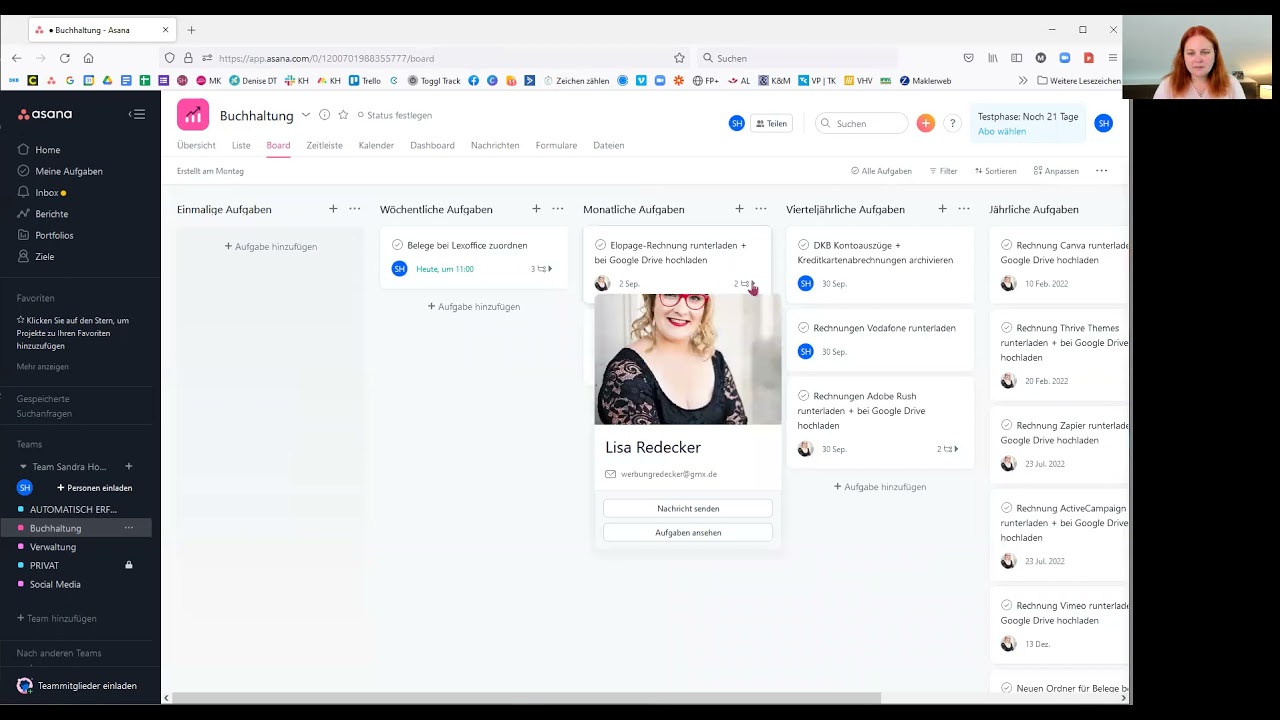
Task: Switch to the Zeitleiste tab
Action: tap(324, 145)
